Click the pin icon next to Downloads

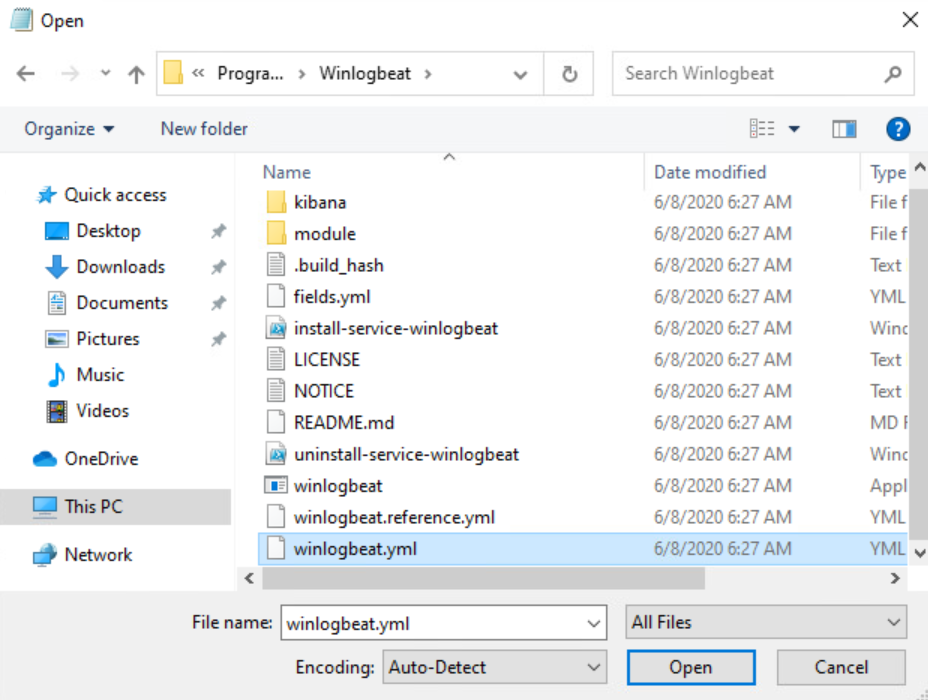coord(218,267)
